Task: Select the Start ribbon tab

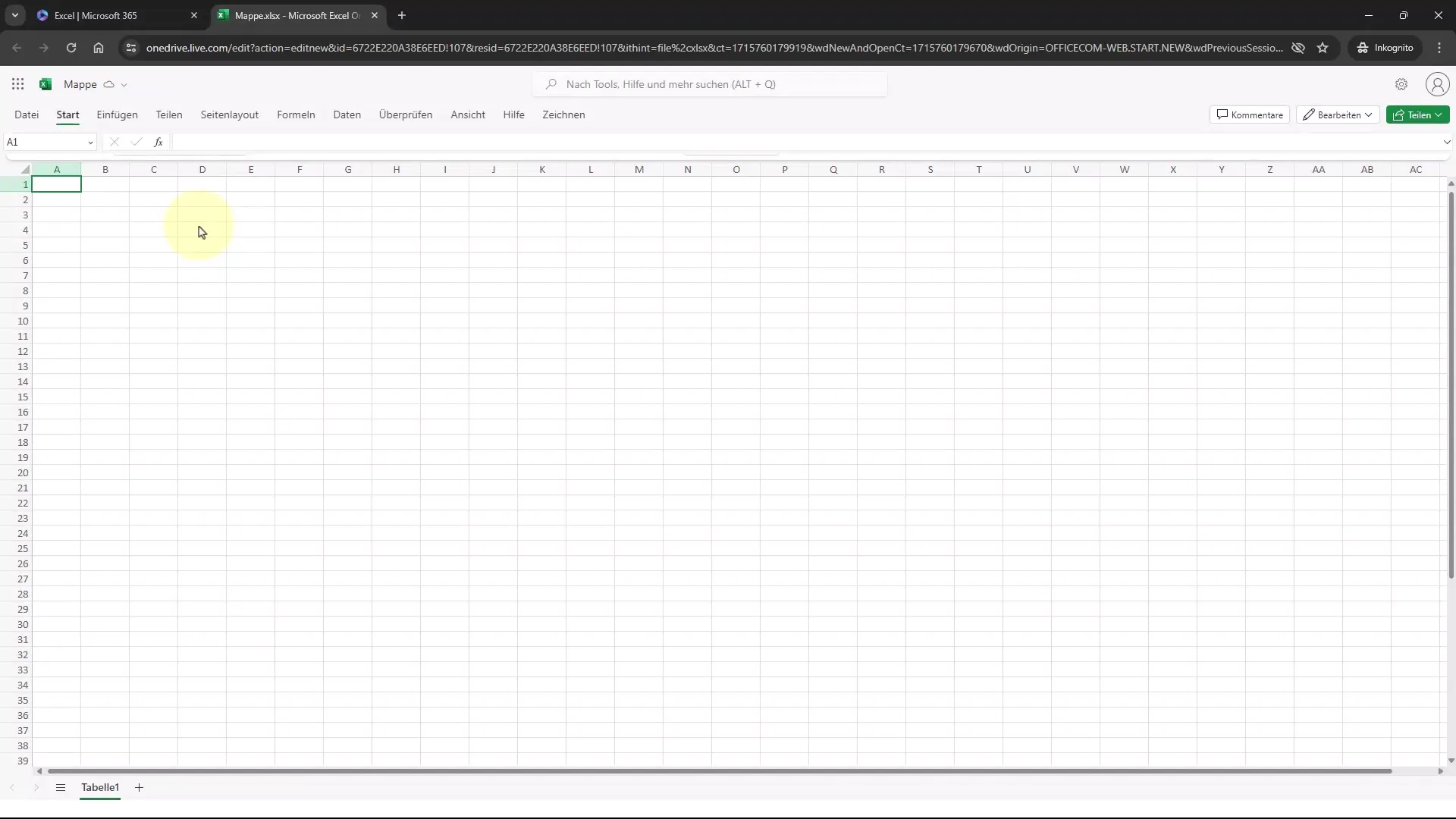Action: 67,115
